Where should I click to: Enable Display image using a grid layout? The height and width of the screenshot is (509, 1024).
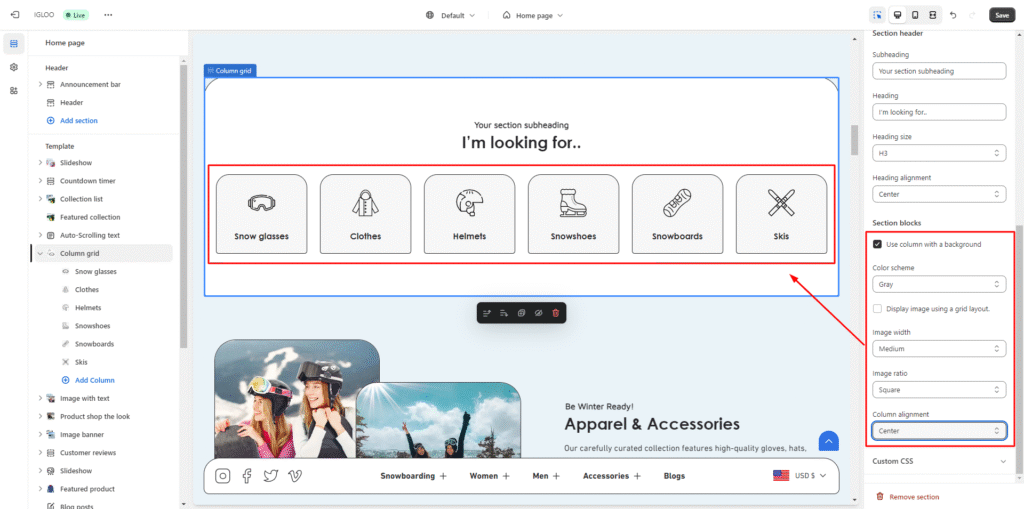(877, 309)
